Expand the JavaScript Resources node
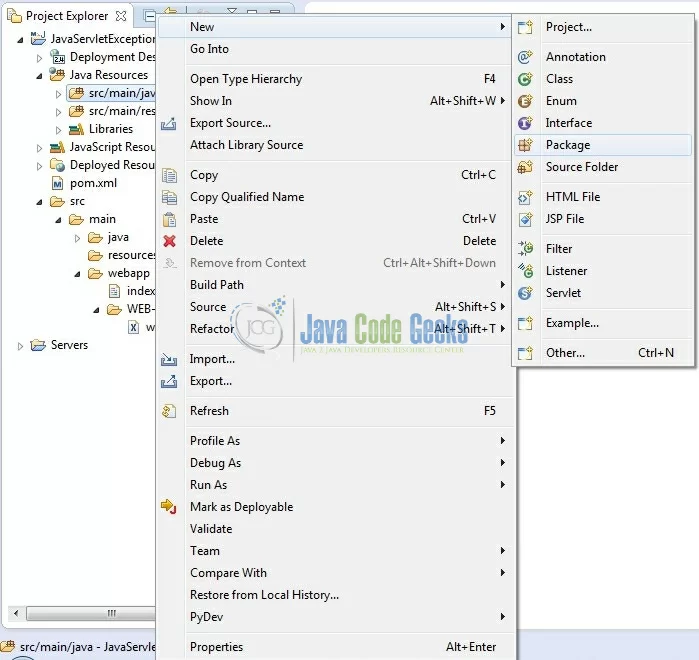Image resolution: width=699 pixels, height=660 pixels. 39,148
